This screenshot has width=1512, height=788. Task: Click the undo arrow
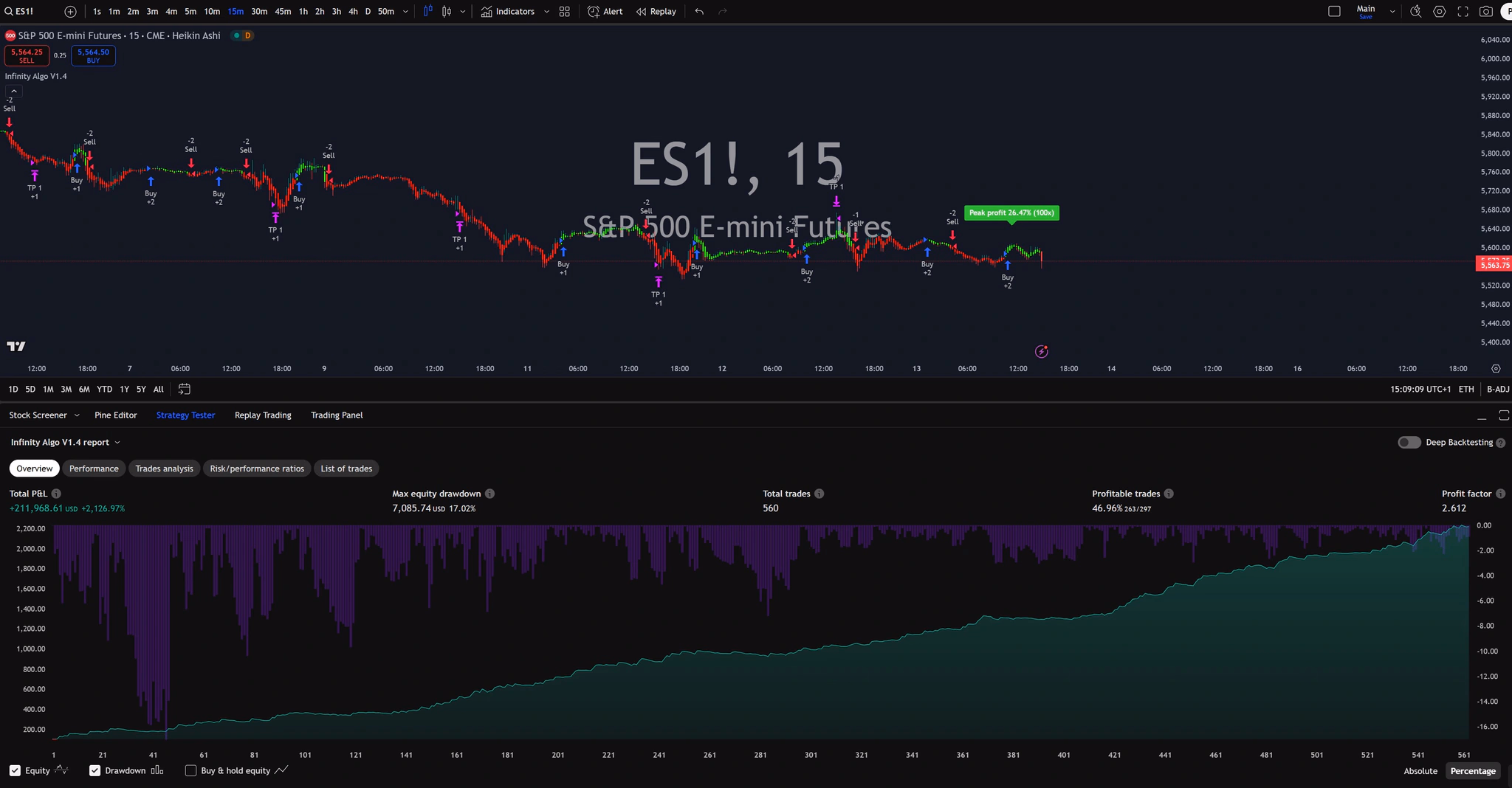point(699,12)
